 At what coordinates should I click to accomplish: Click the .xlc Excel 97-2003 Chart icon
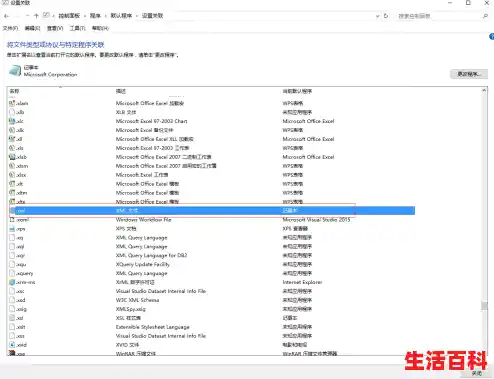tap(12, 121)
